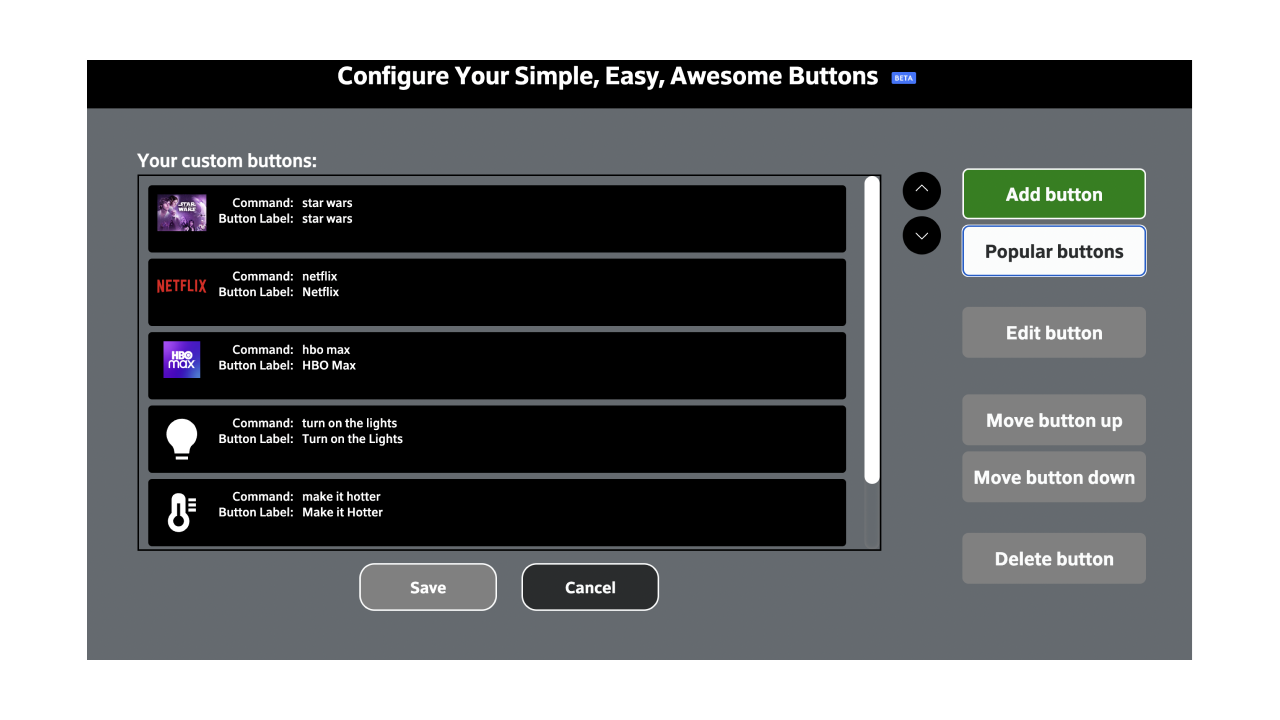Click the light bulb icon
The width and height of the screenshot is (1280, 720).
(x=182, y=438)
